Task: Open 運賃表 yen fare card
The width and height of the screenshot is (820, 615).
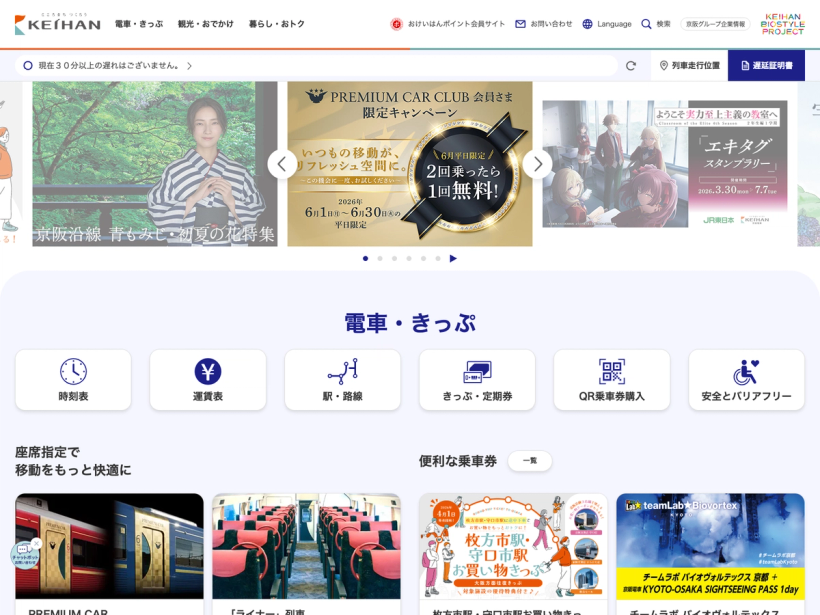Action: click(208, 380)
